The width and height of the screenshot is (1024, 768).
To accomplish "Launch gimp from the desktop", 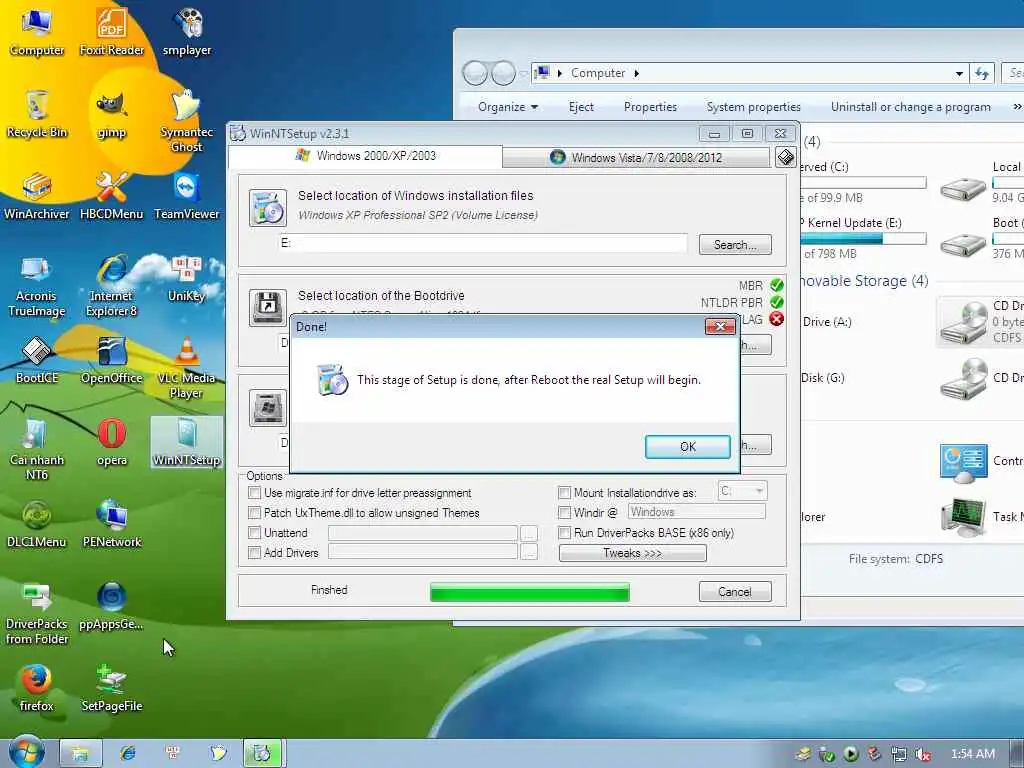I will (x=112, y=113).
